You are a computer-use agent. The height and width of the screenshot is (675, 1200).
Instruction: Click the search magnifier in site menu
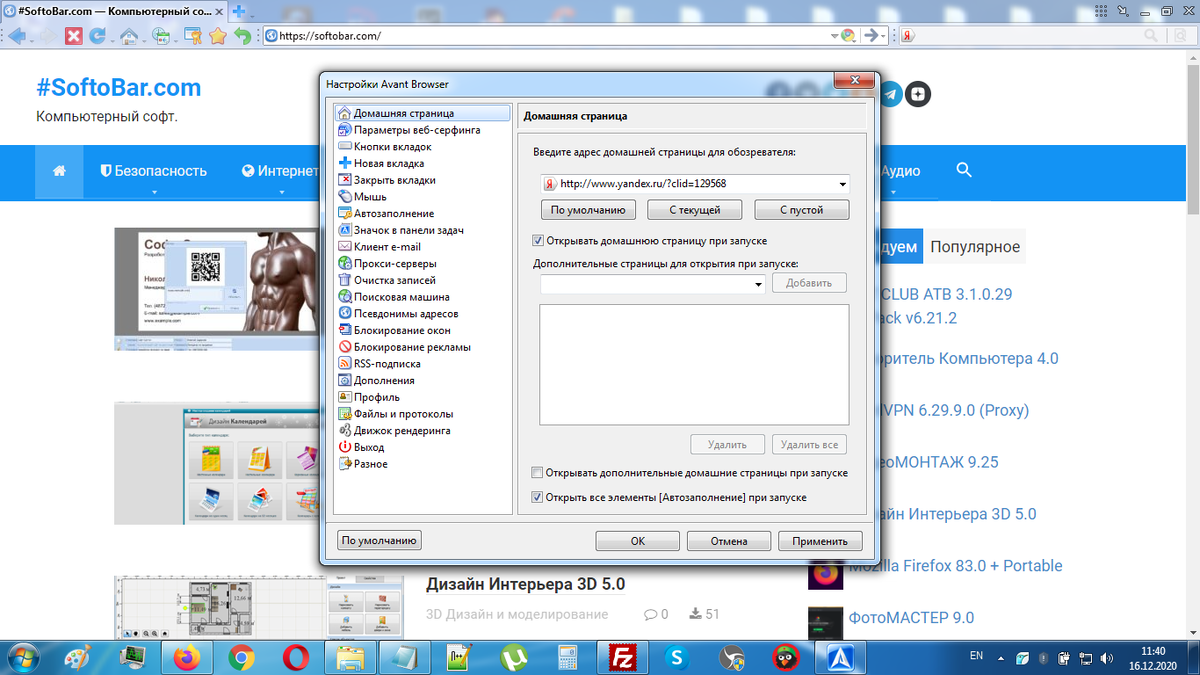coord(964,170)
